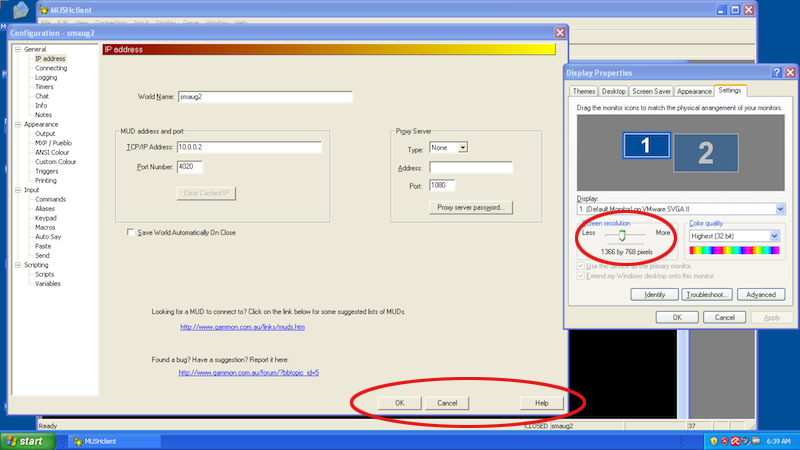Open the Proxy Server Type dropdown
The width and height of the screenshot is (800, 450).
pos(462,147)
